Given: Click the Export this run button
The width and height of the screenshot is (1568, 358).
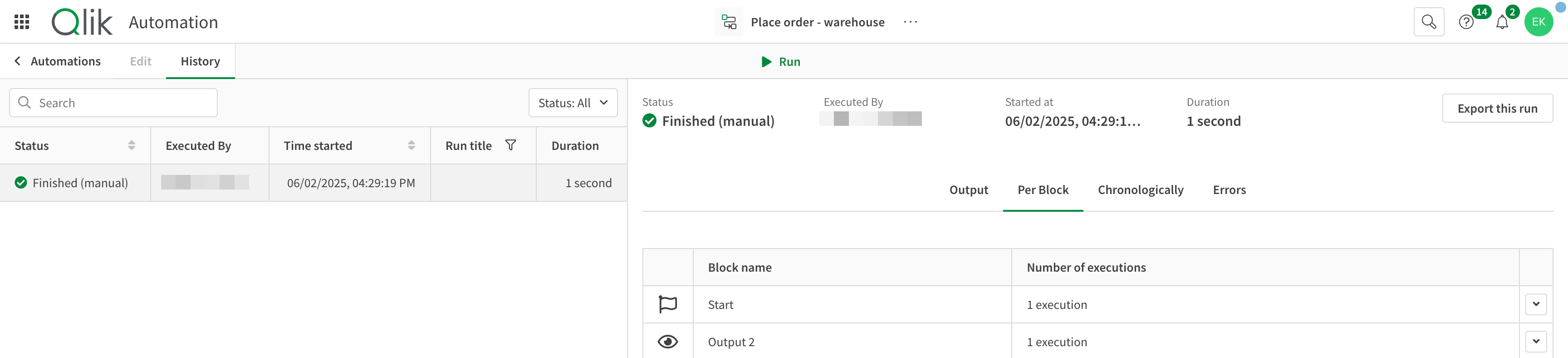Looking at the screenshot, I should (1497, 109).
